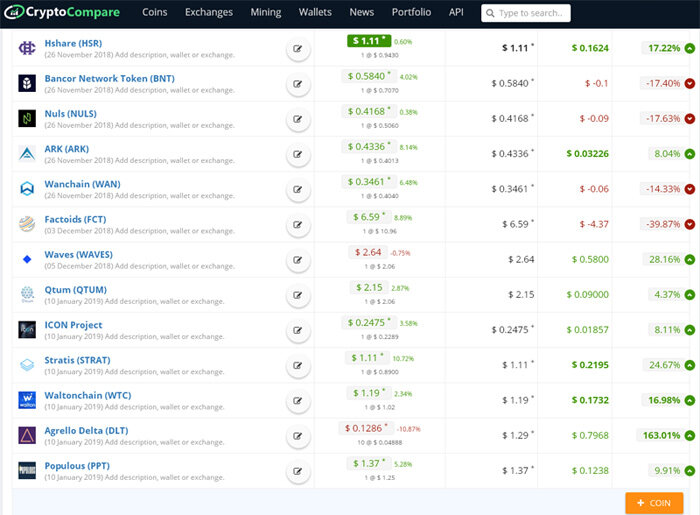The image size is (700, 515).
Task: Click the $ 0.7968 profit value
Action: (x=590, y=436)
